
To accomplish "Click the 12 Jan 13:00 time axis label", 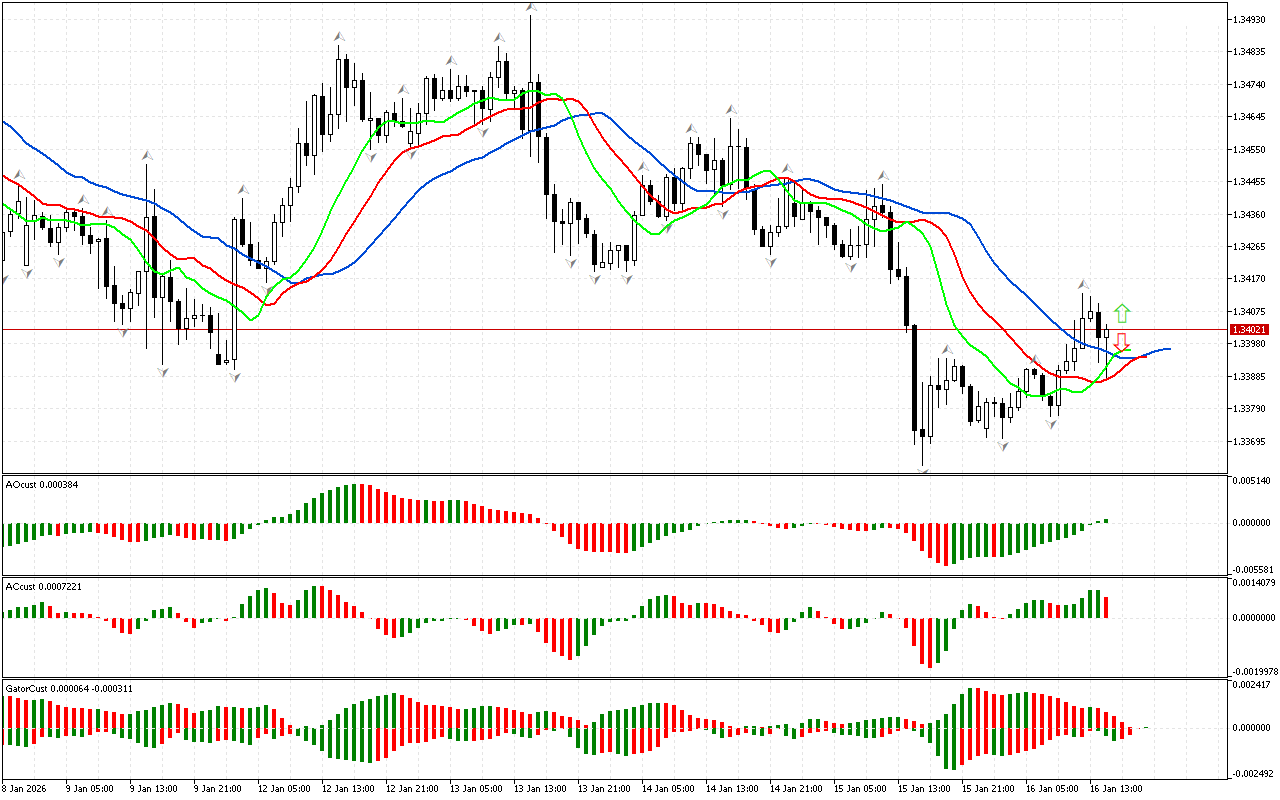I will point(347,789).
